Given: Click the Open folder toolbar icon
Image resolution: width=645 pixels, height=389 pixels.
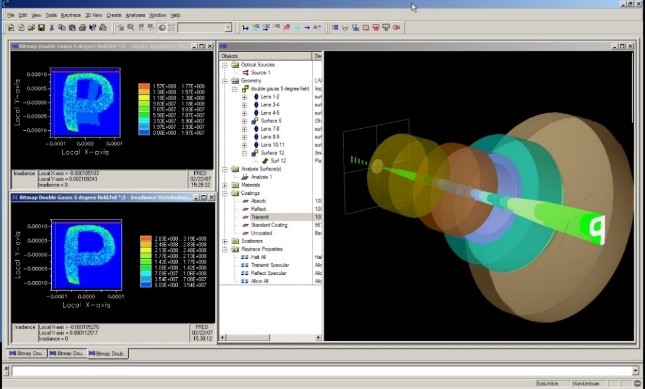Looking at the screenshot, I should pyautogui.click(x=31, y=28).
